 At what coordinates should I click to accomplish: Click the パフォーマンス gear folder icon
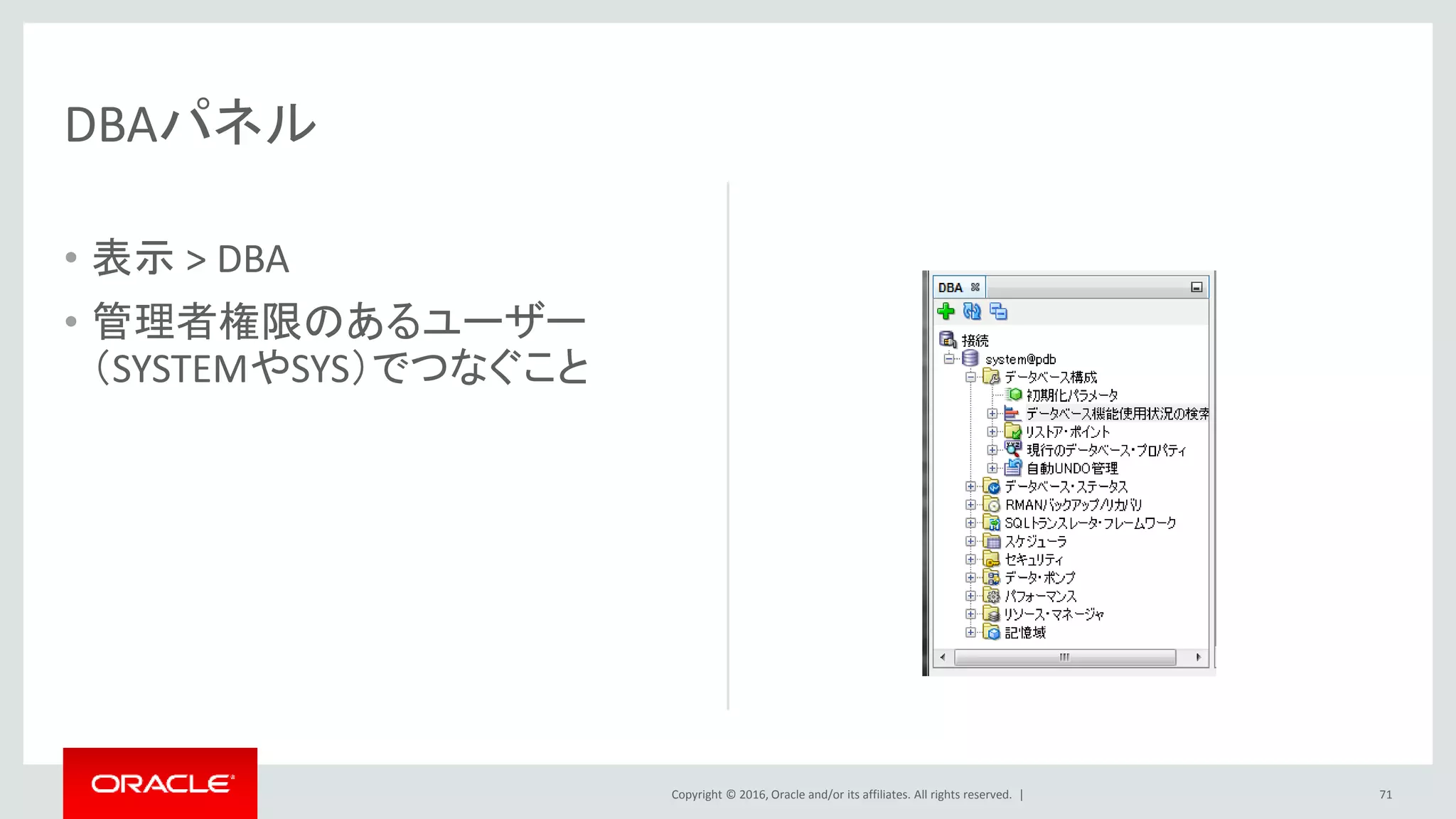click(x=992, y=596)
